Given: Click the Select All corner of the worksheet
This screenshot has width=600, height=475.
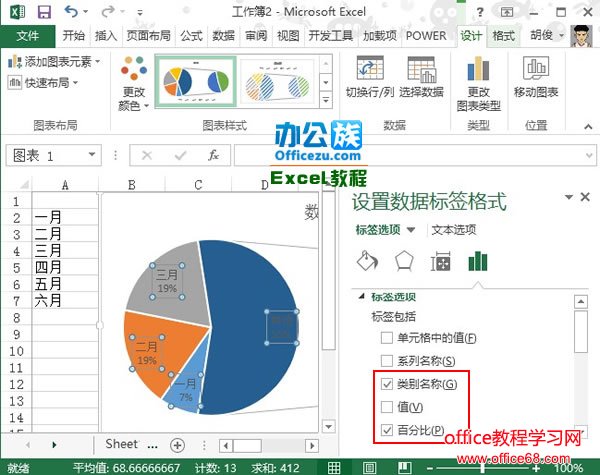Looking at the screenshot, I should 24,185.
